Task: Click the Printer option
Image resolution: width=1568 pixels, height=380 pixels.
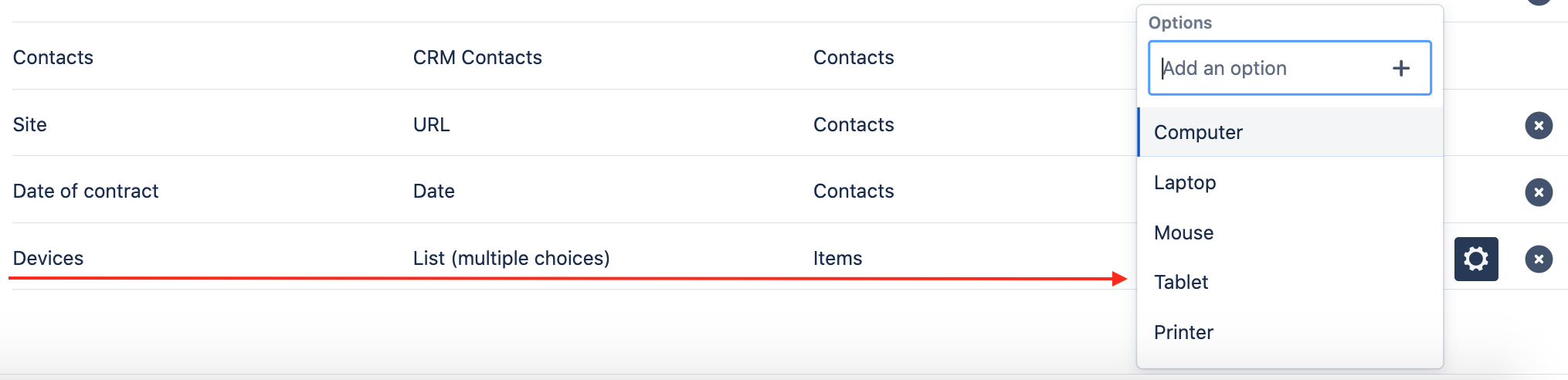Action: (1183, 333)
